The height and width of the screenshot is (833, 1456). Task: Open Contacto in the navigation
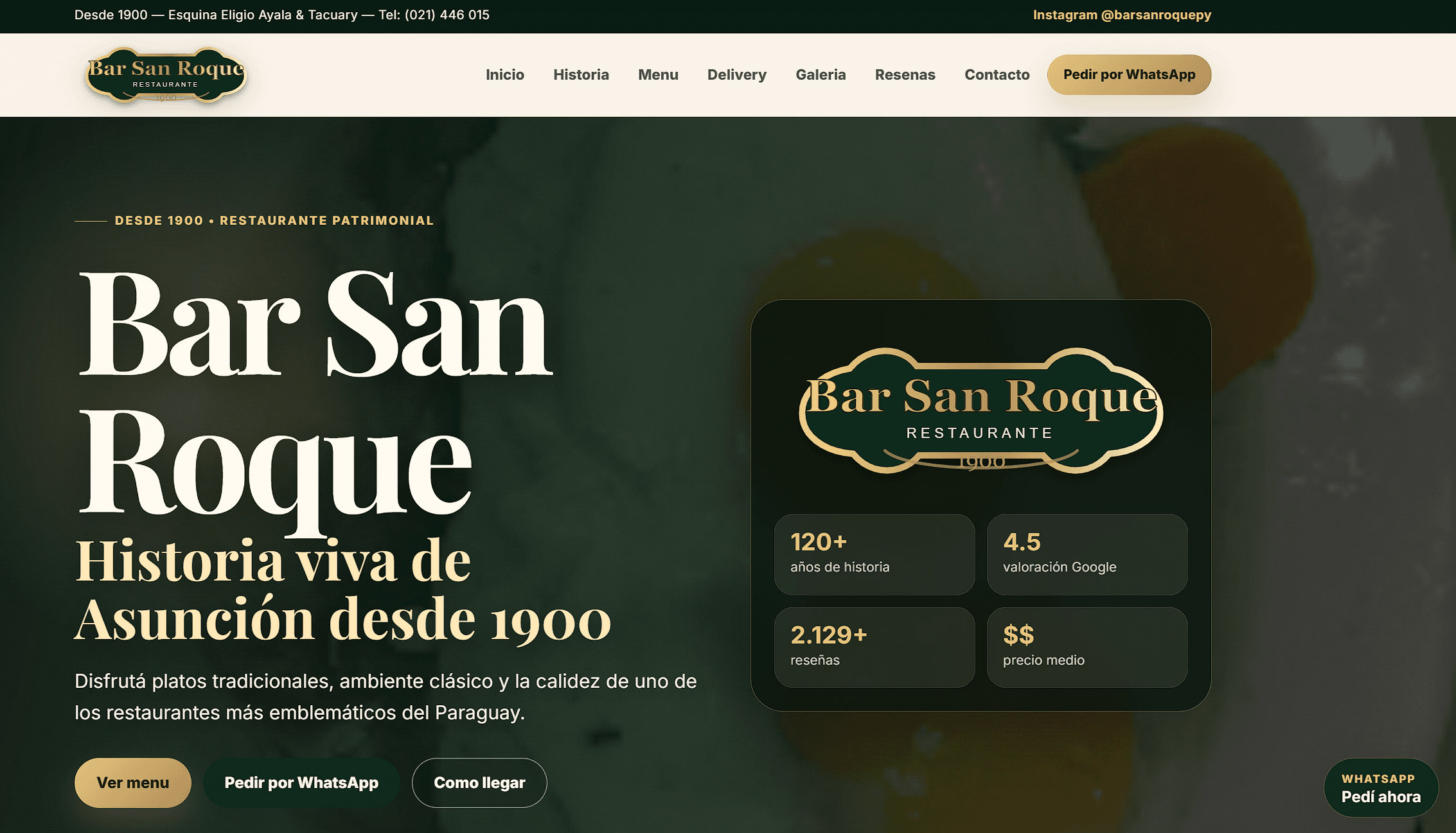pyautogui.click(x=997, y=75)
